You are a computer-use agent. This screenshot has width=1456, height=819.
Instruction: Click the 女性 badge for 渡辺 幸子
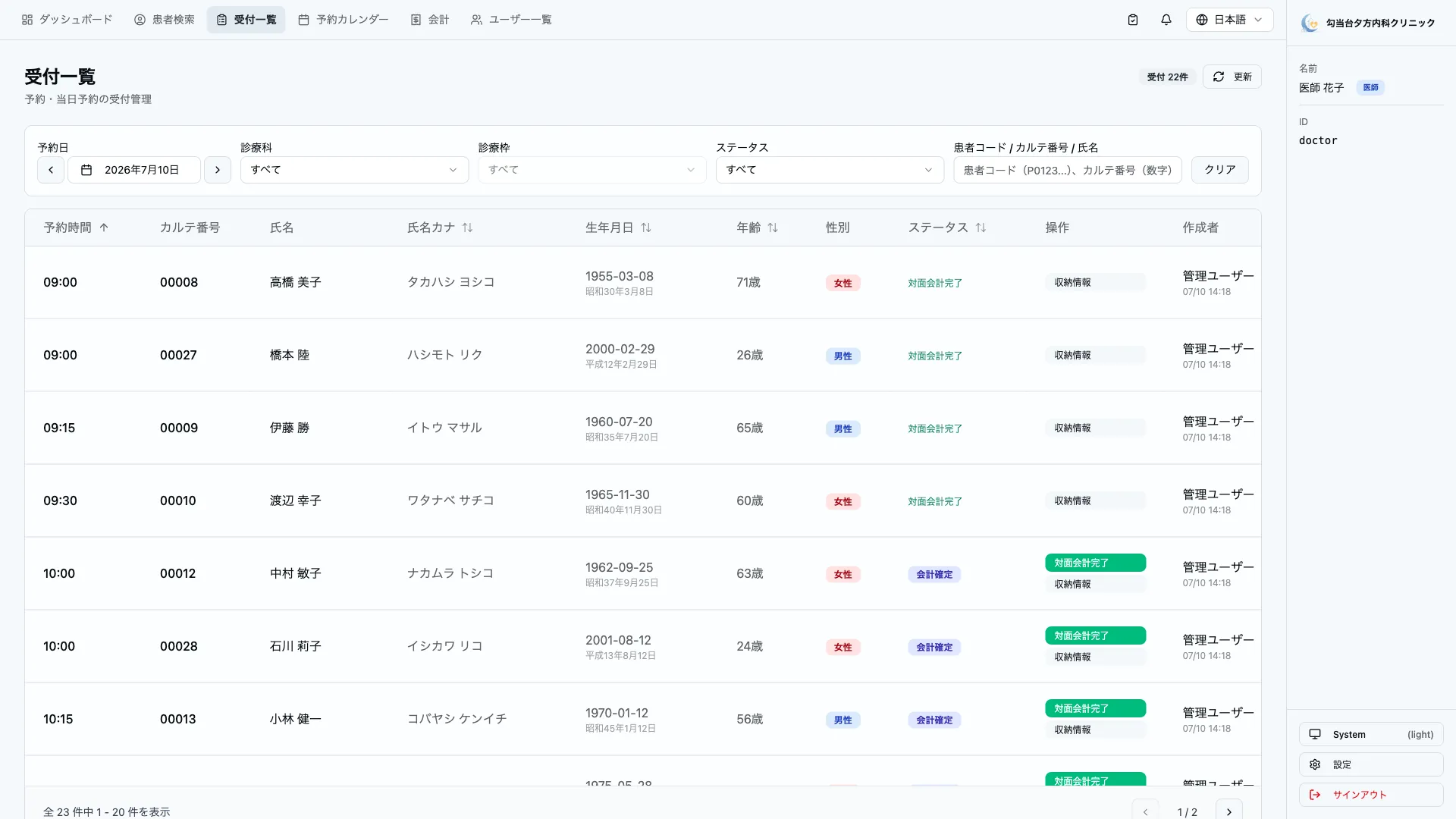843,501
